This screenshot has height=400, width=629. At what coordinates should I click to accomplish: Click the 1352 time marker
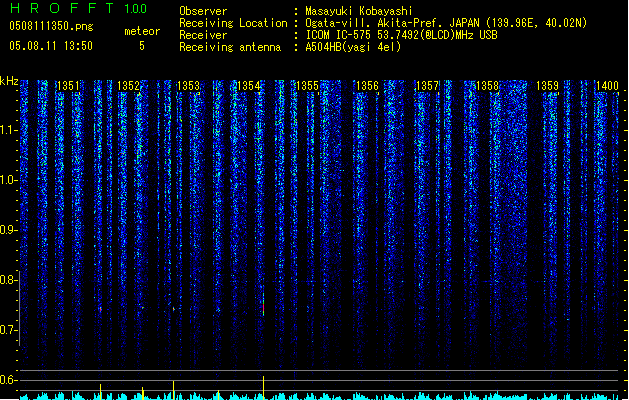(128, 85)
